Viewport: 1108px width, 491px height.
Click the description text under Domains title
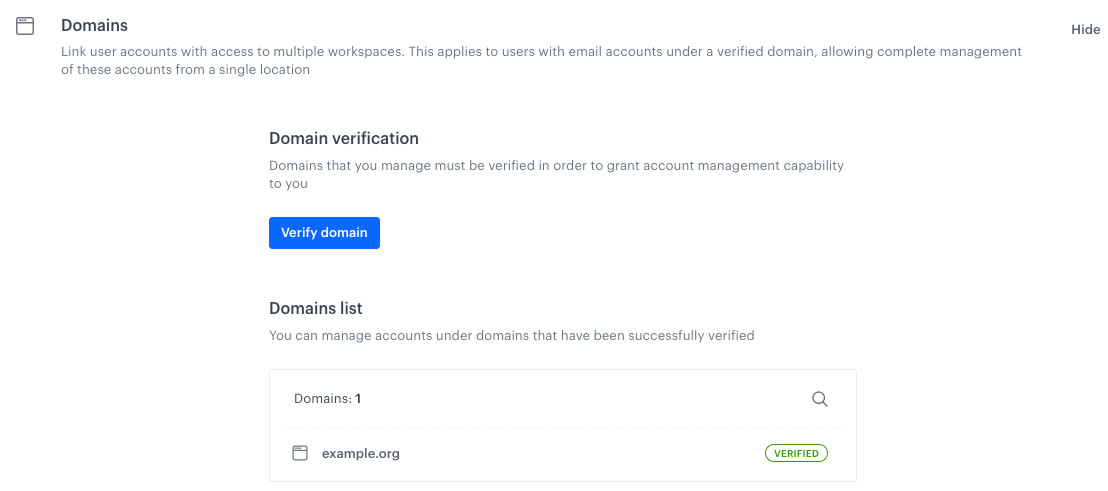click(541, 61)
